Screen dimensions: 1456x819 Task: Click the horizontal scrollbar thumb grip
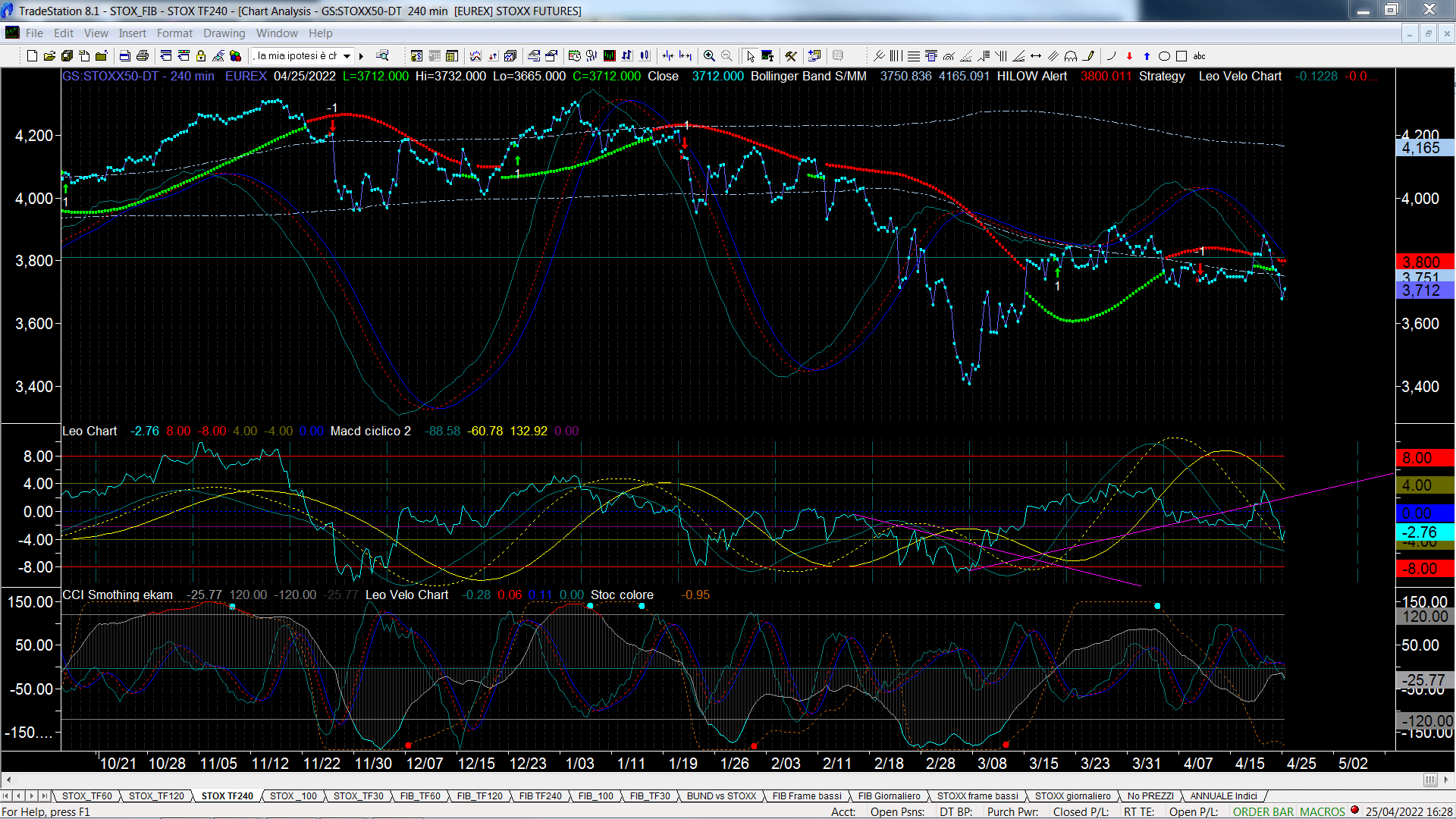[x=1430, y=780]
